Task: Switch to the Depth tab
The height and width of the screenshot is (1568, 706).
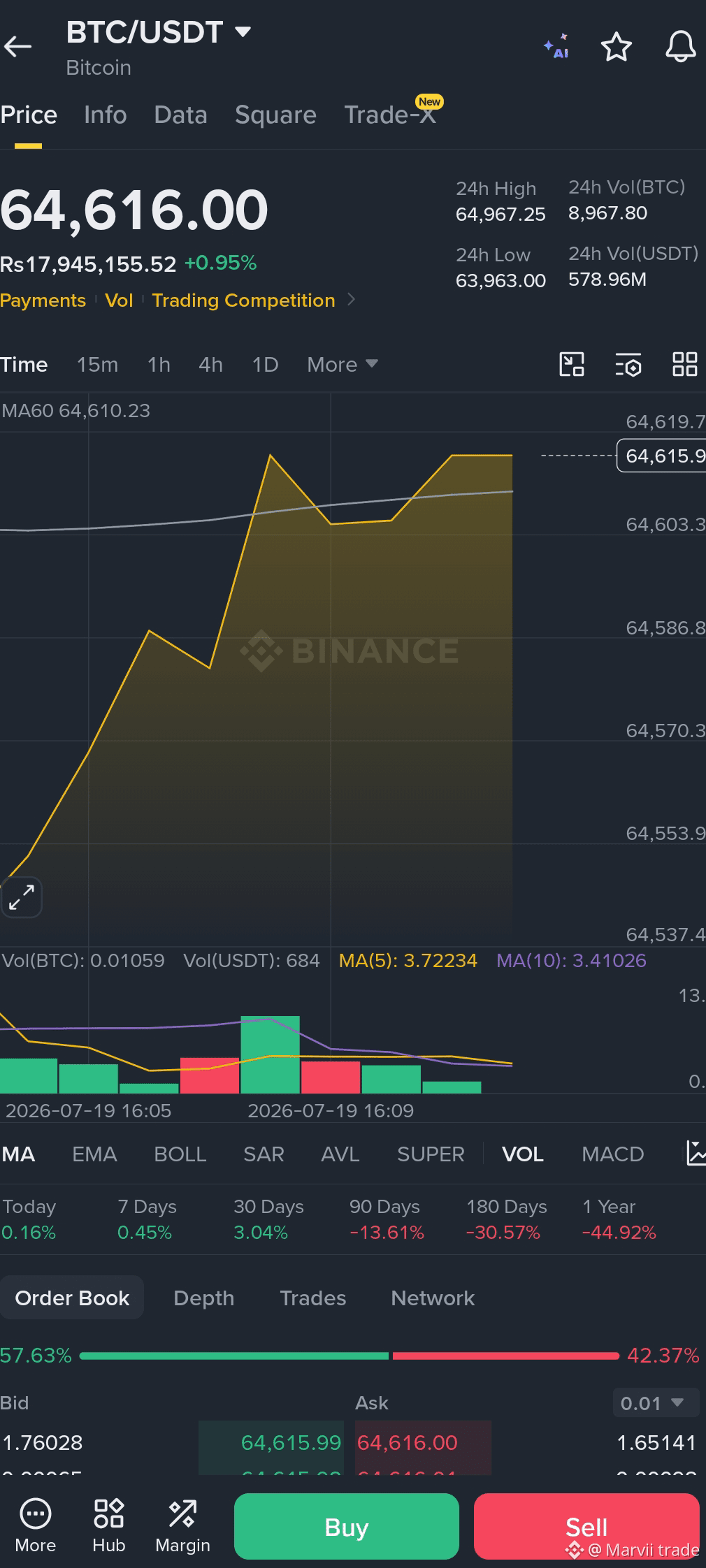Action: pyautogui.click(x=203, y=1298)
